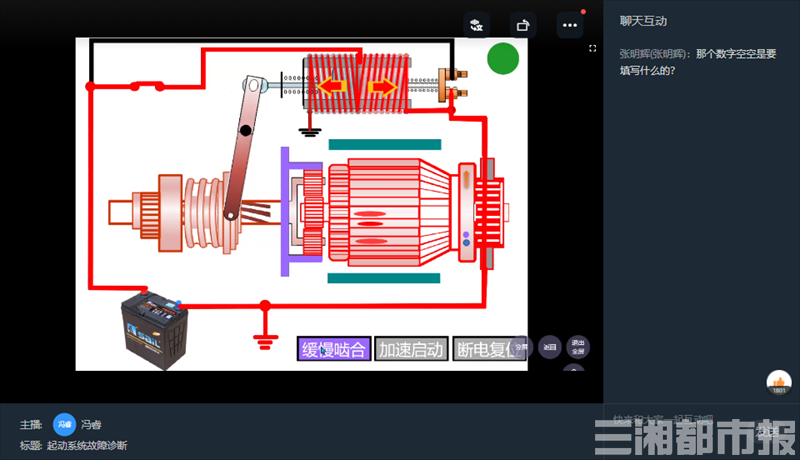Viewport: 800px width, 460px height.
Task: Click the small fullscreen corner icon
Action: click(592, 48)
